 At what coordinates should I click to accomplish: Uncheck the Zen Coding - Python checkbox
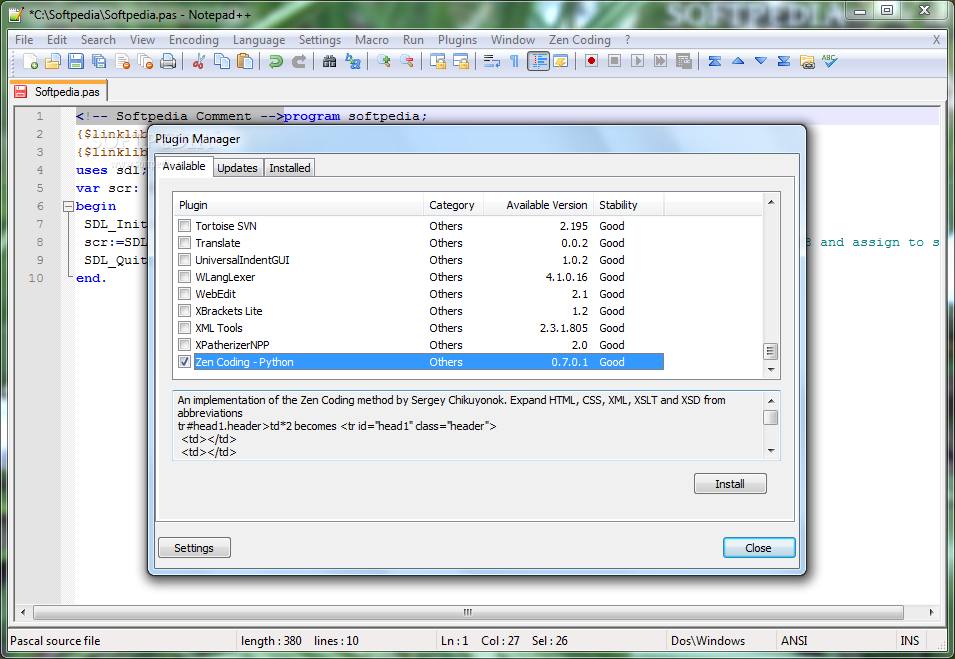click(x=185, y=362)
